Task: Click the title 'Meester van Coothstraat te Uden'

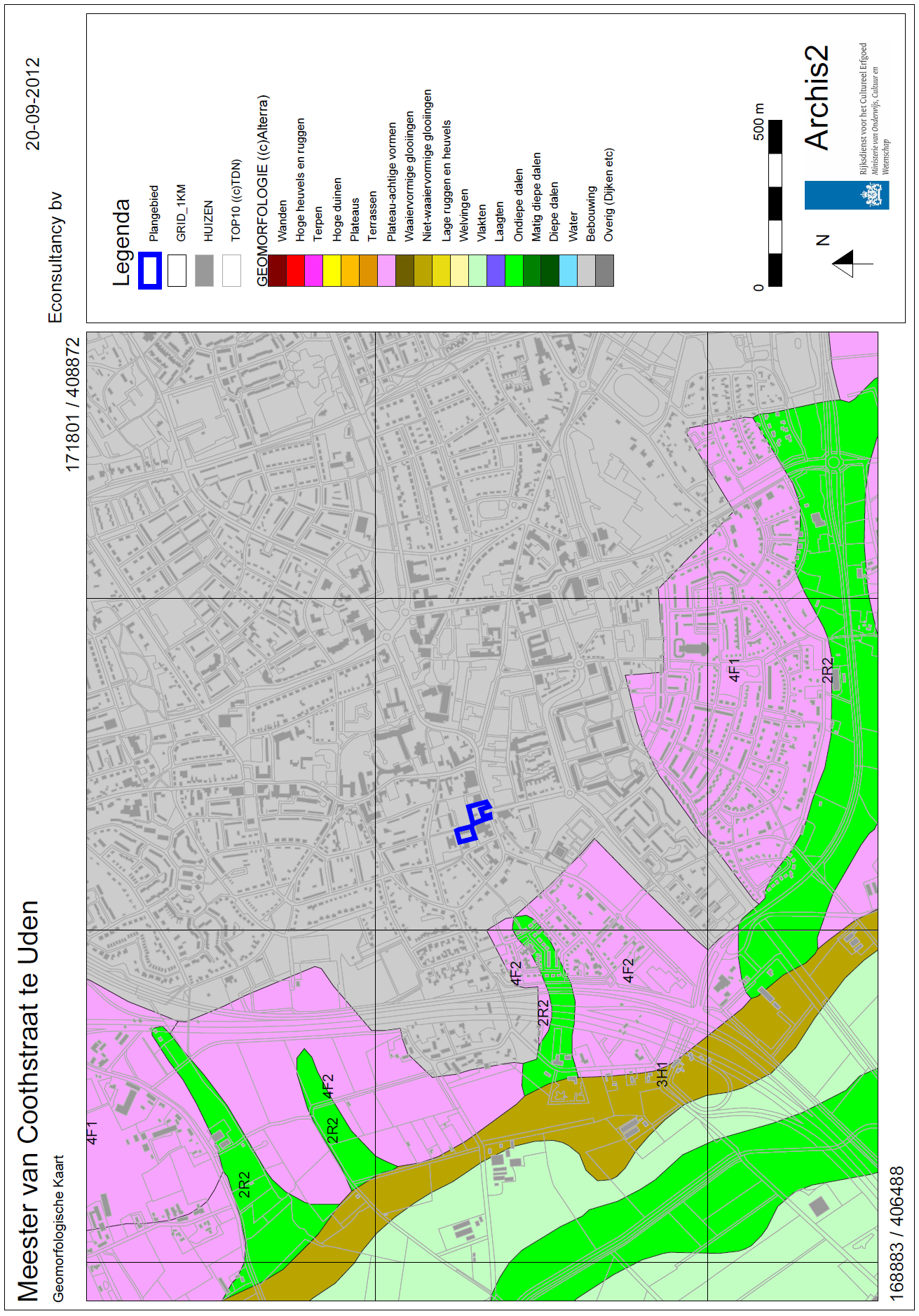Action: click(28, 1101)
